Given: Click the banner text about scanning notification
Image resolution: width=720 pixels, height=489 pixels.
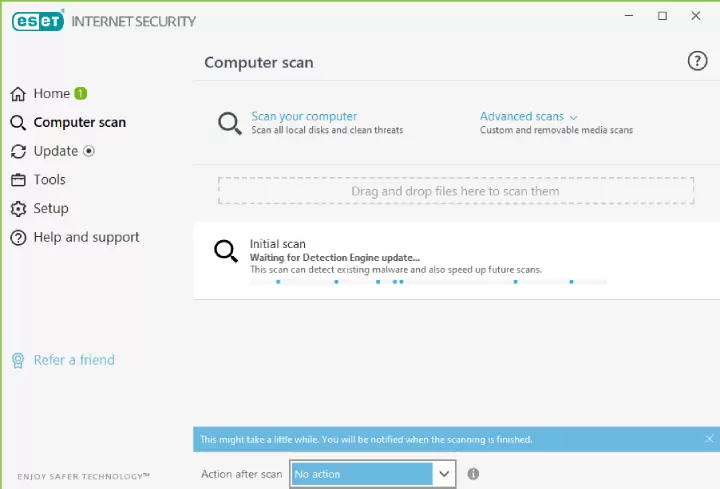Looking at the screenshot, I should (366, 439).
